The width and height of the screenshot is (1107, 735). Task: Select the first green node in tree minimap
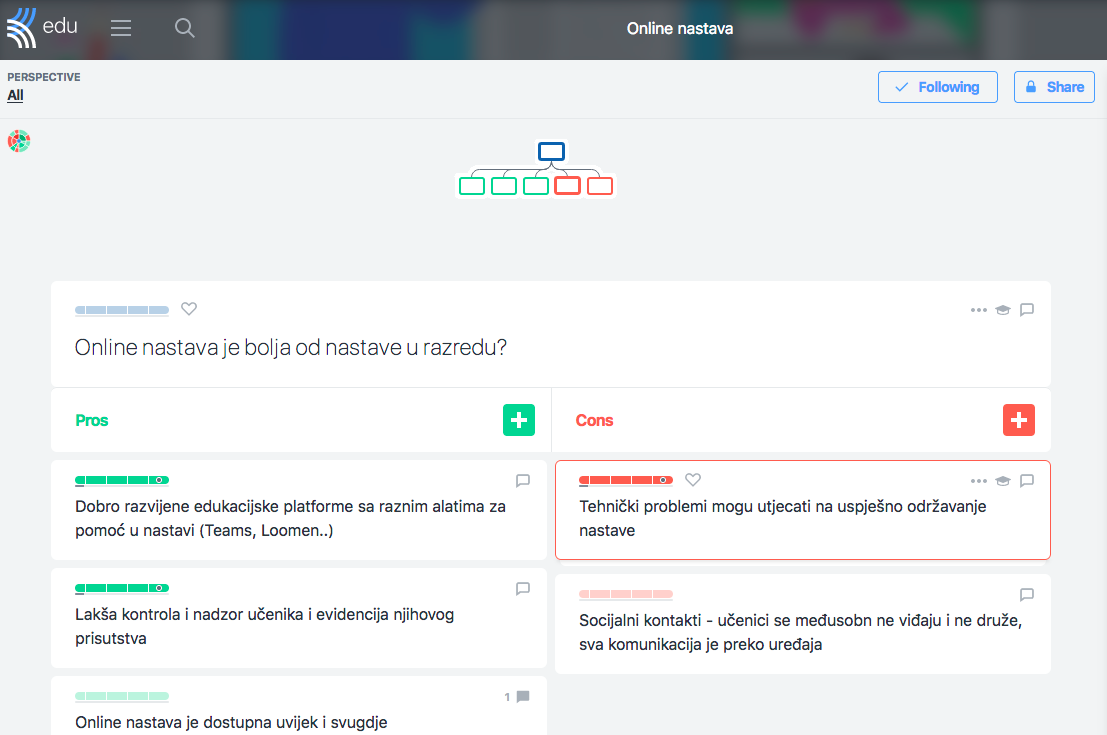(x=472, y=186)
